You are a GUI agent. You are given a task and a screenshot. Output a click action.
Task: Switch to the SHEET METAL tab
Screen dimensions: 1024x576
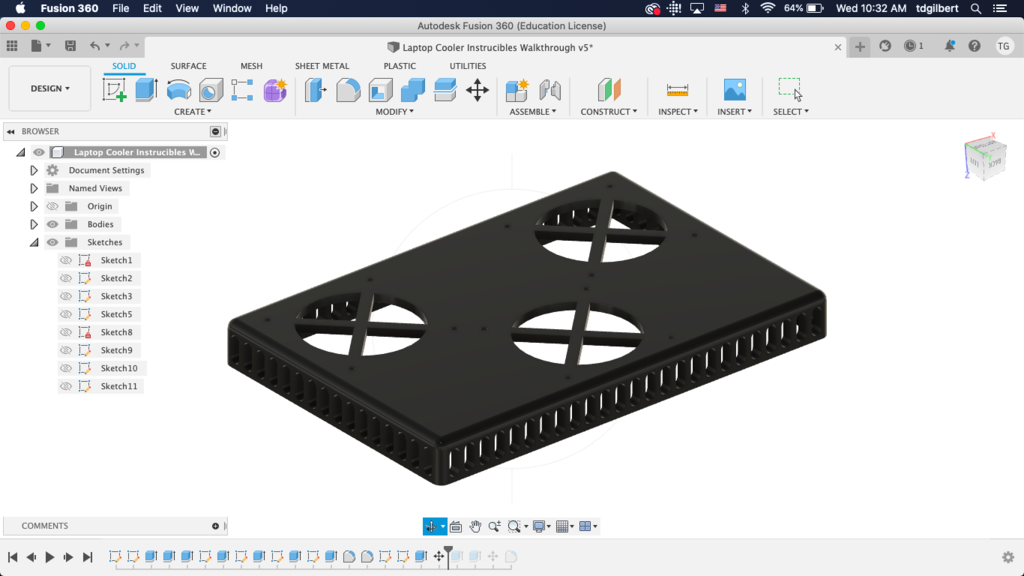[x=322, y=65]
